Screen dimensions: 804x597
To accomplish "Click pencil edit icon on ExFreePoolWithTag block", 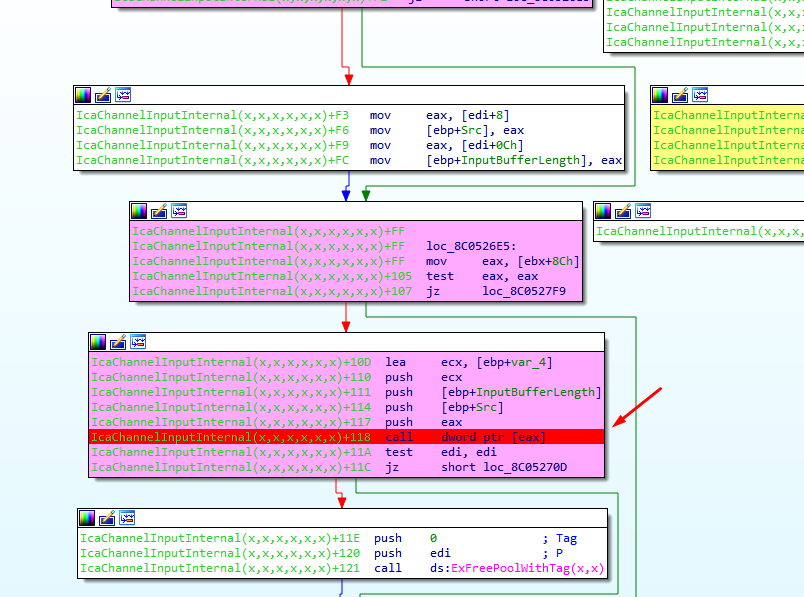I will pos(107,518).
